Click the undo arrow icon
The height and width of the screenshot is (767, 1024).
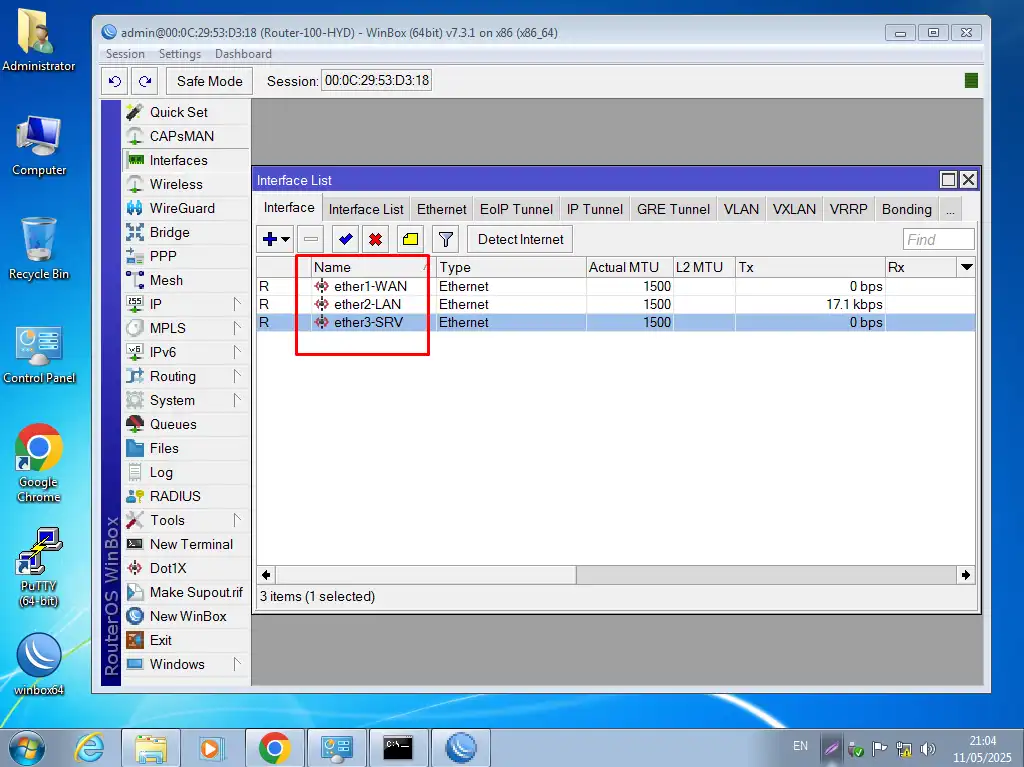point(115,81)
